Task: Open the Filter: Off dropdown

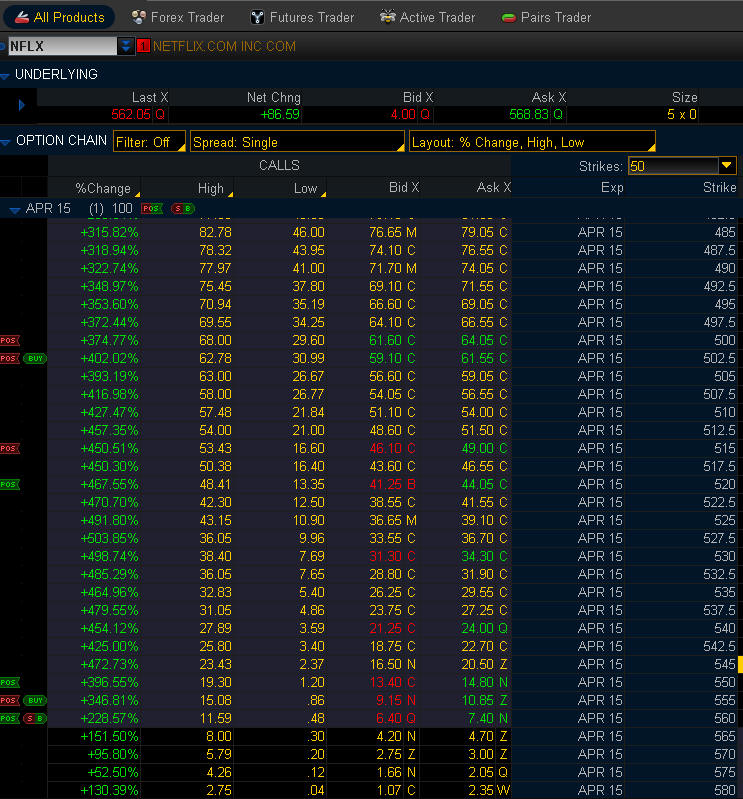Action: [x=150, y=142]
